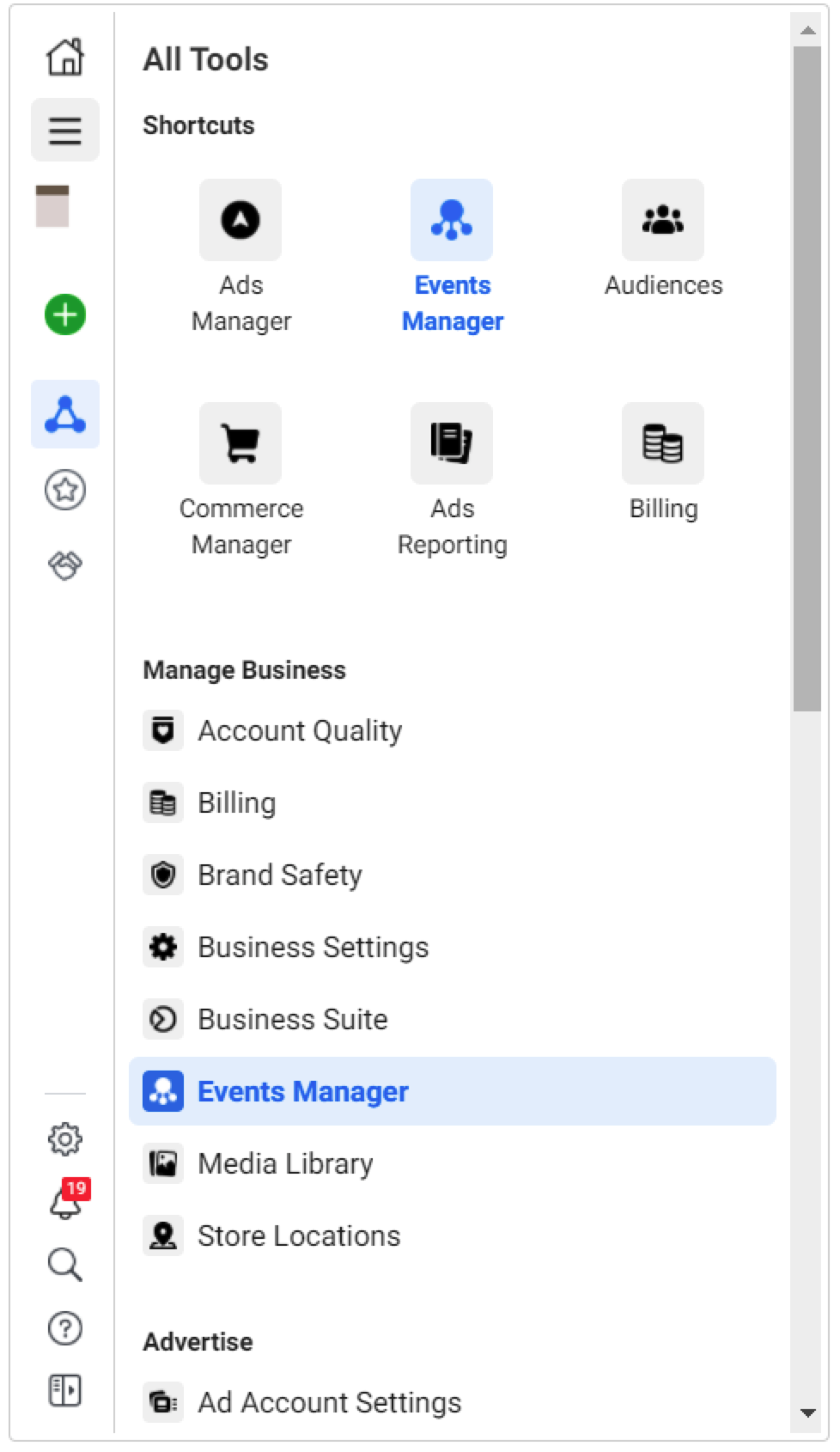Viewport: 840px width, 1452px height.
Task: Open the handshake partner integrations icon
Action: [65, 565]
